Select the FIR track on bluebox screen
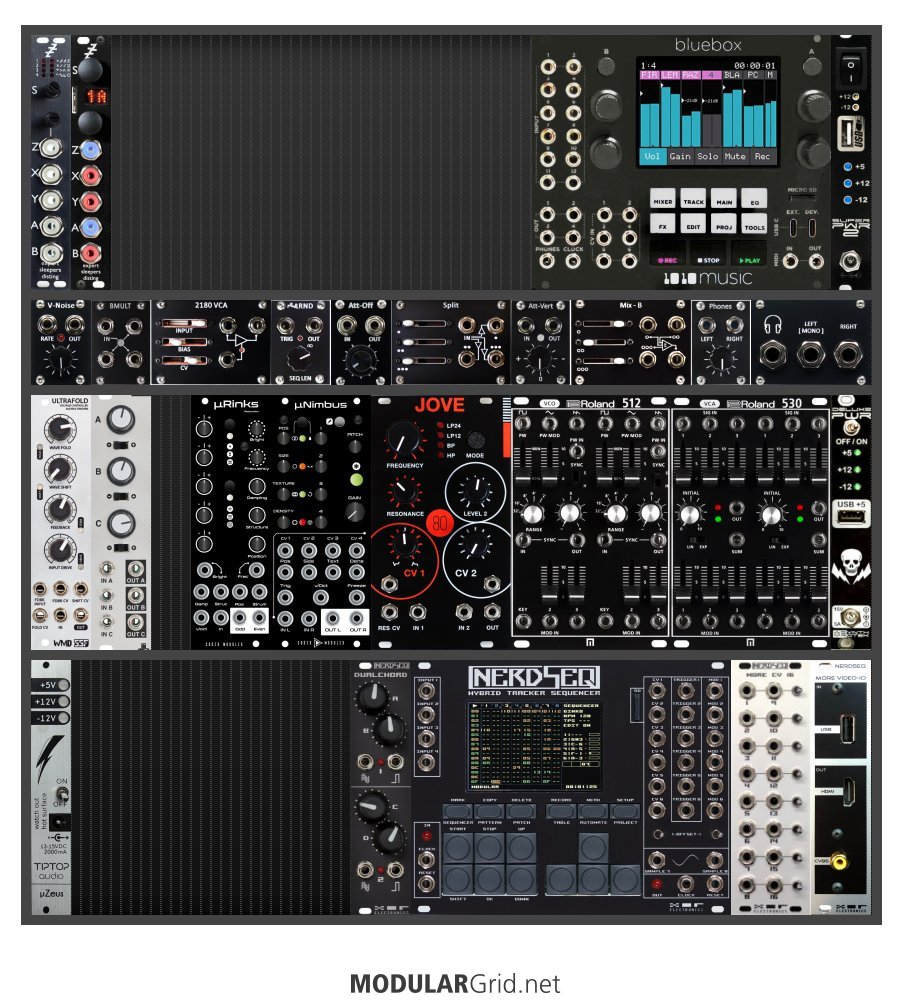The width and height of the screenshot is (912, 1005). (649, 75)
